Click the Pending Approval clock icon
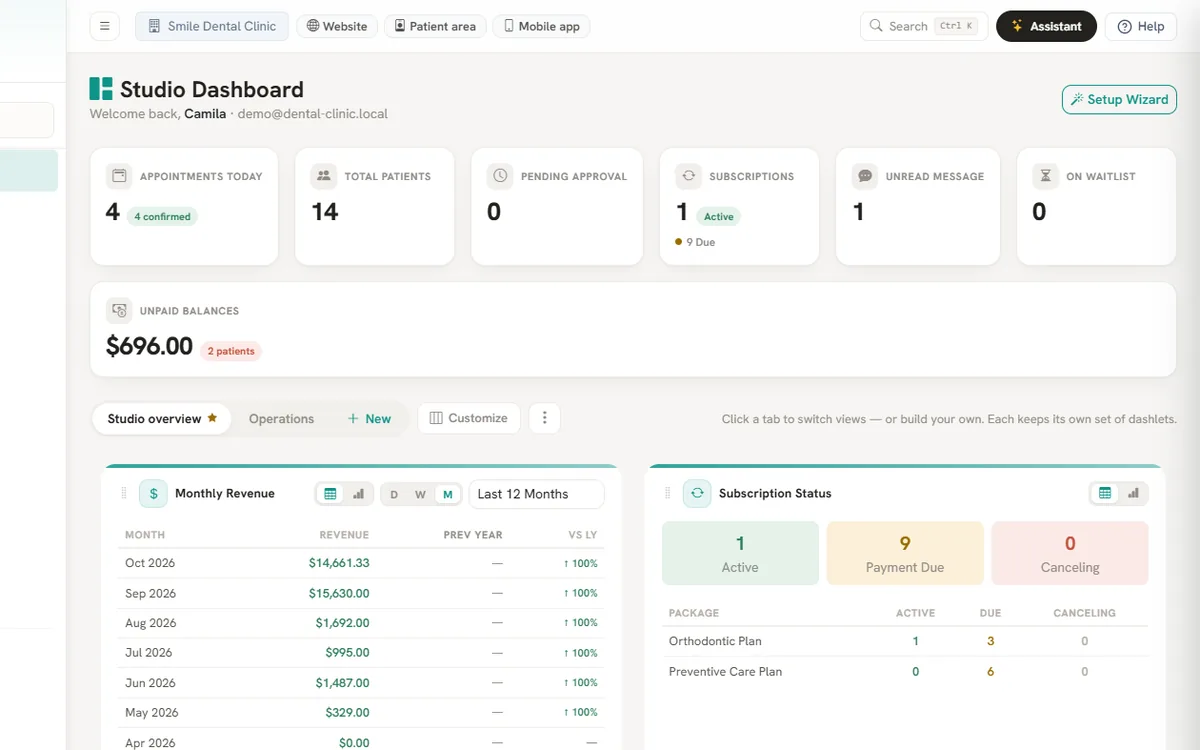 click(500, 176)
